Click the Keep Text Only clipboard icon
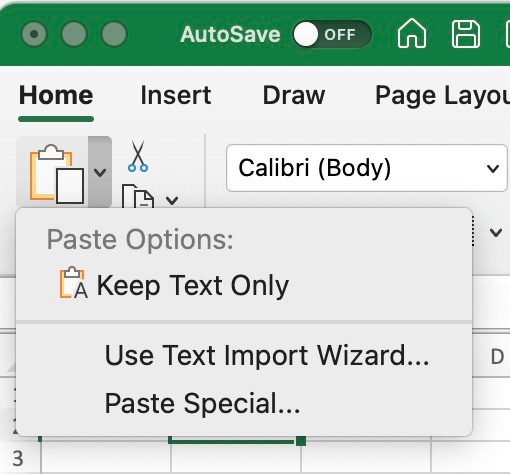This screenshot has width=510, height=474. (x=74, y=283)
